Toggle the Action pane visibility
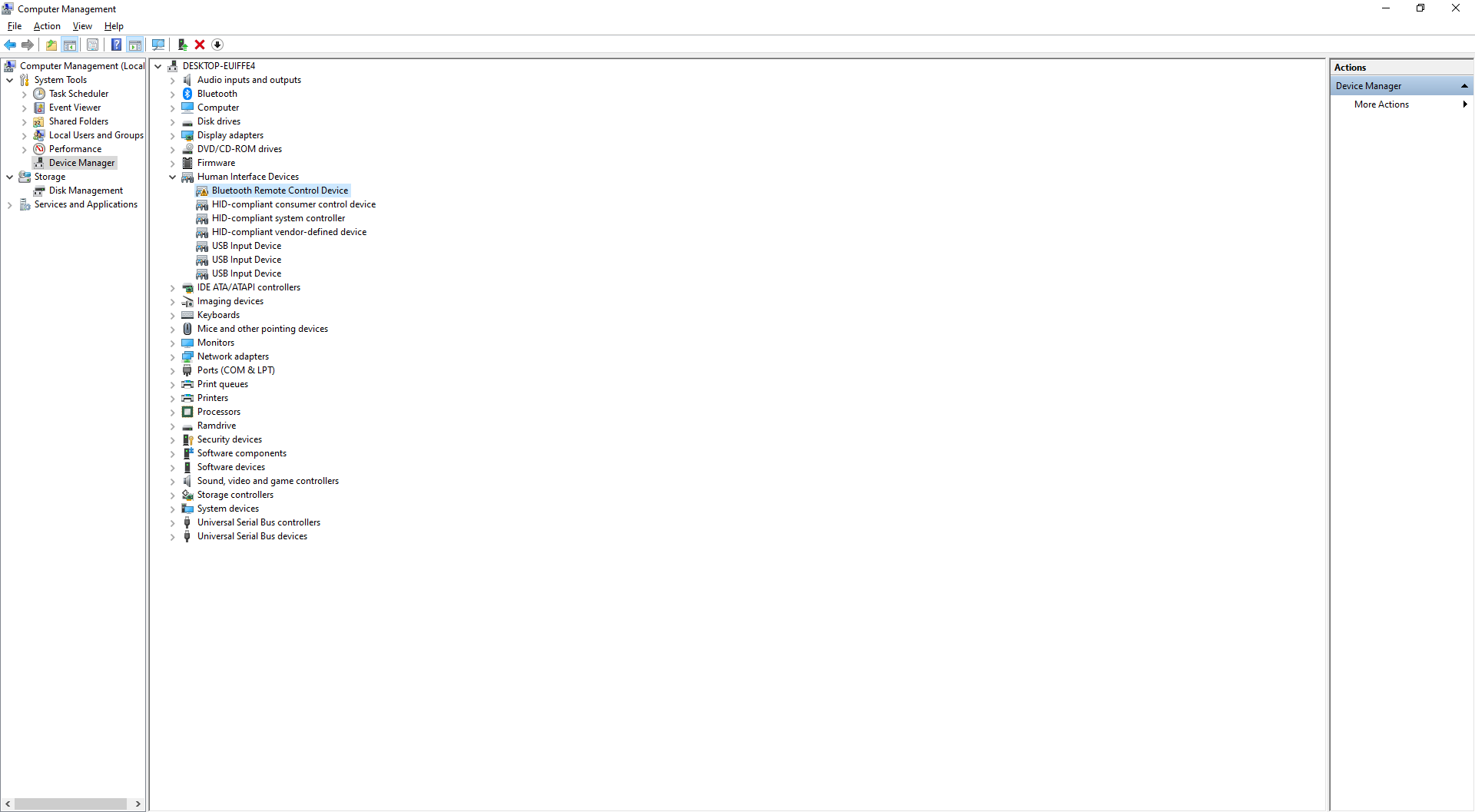The height and width of the screenshot is (812, 1475). (136, 45)
